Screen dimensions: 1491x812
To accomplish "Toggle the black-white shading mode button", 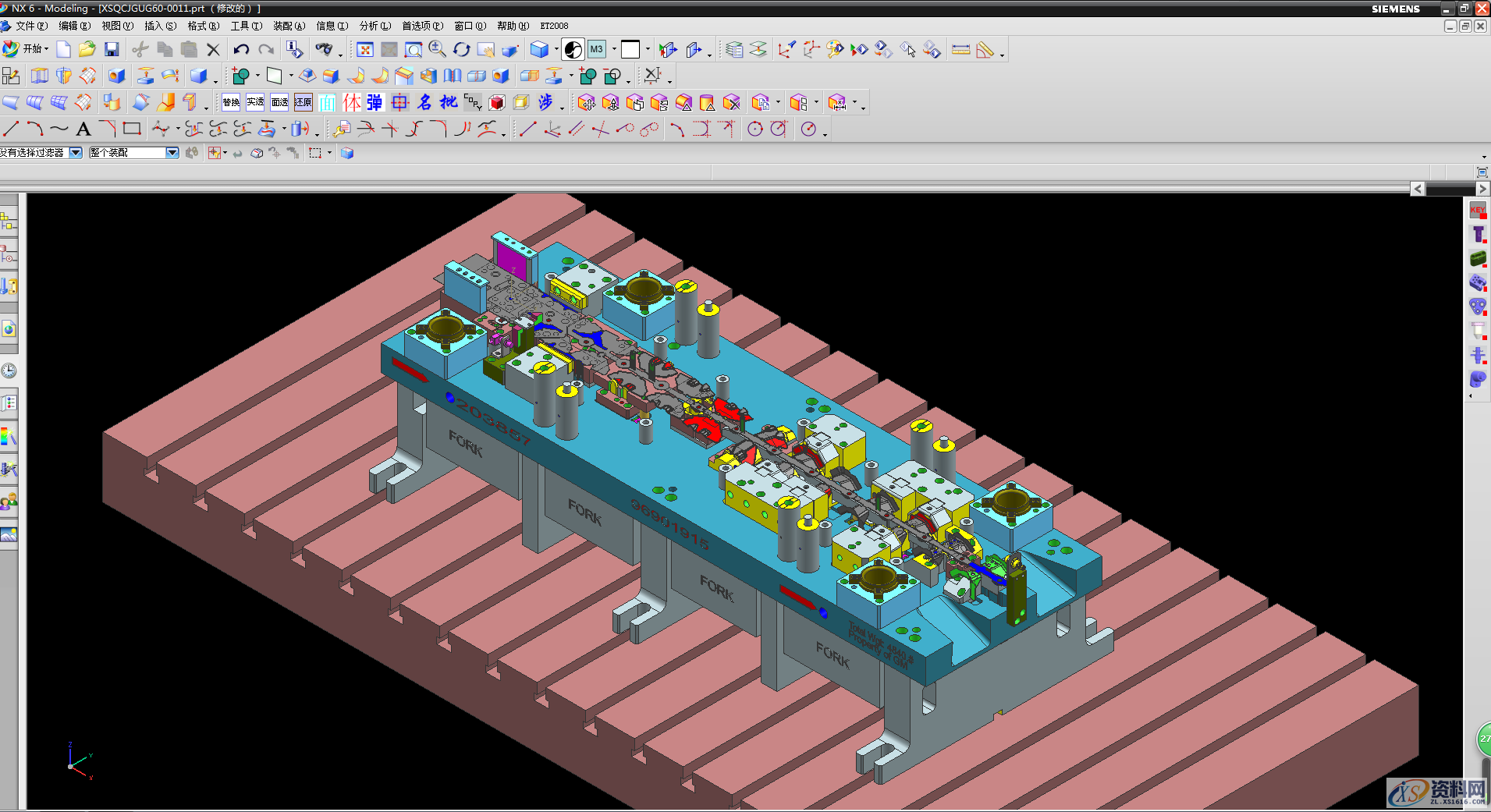I will point(573,50).
